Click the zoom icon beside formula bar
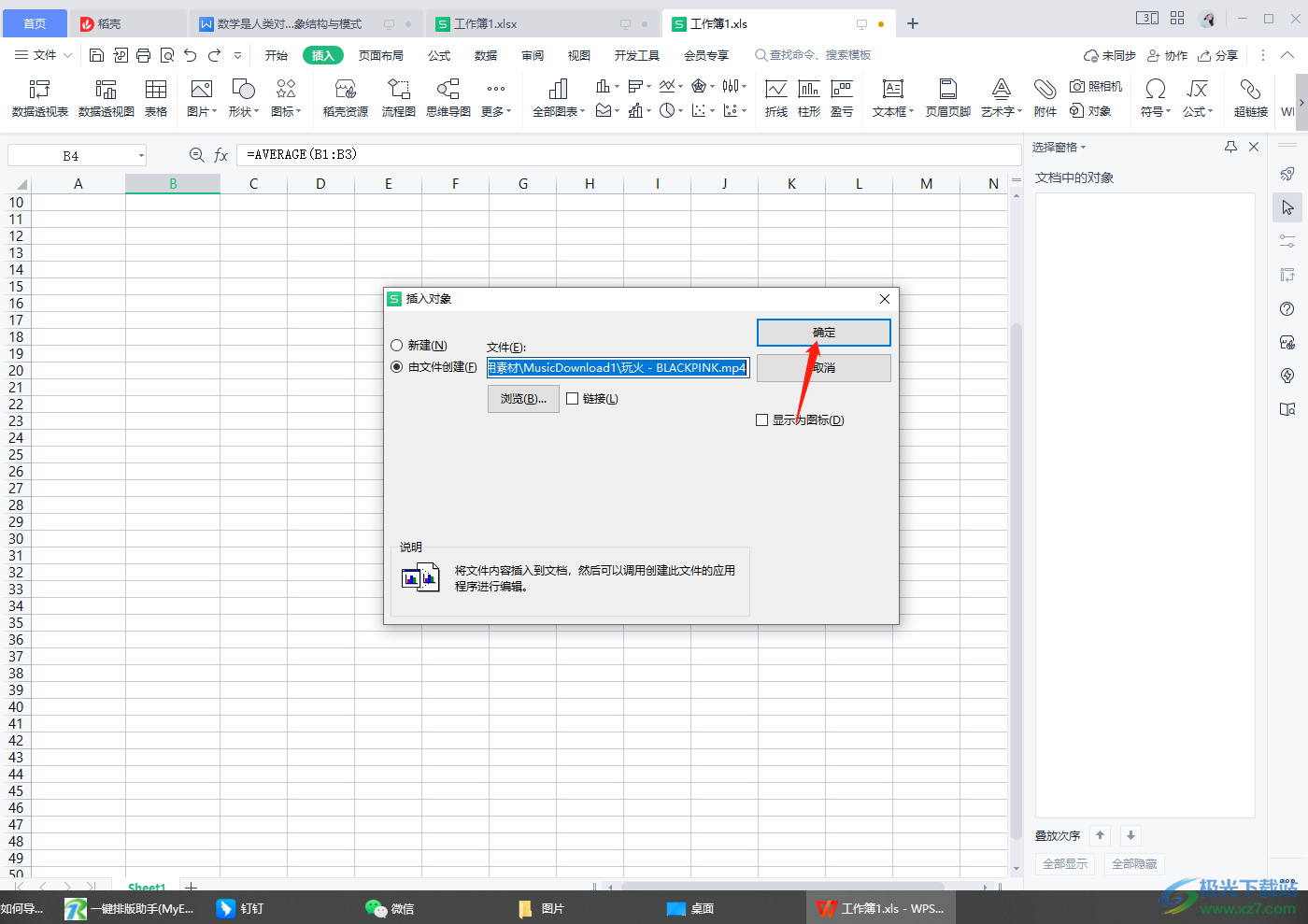Viewport: 1308px width, 924px height. 196,155
